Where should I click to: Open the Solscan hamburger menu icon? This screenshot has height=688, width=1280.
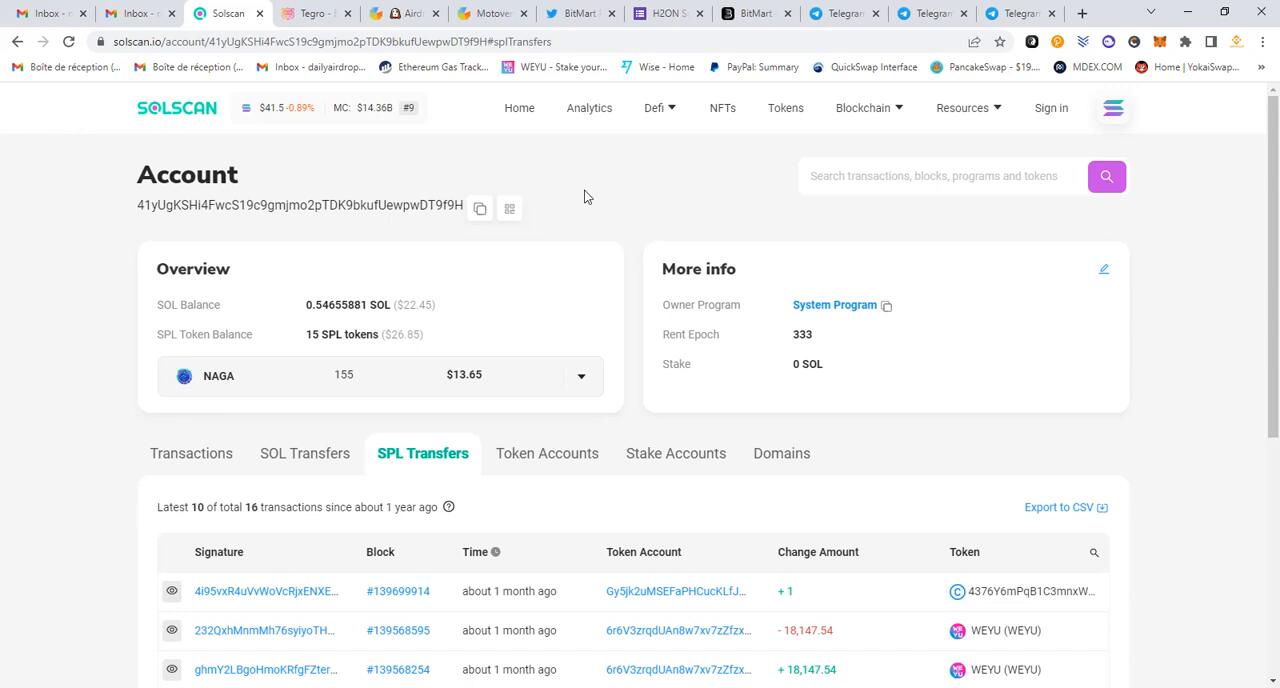(x=1113, y=108)
